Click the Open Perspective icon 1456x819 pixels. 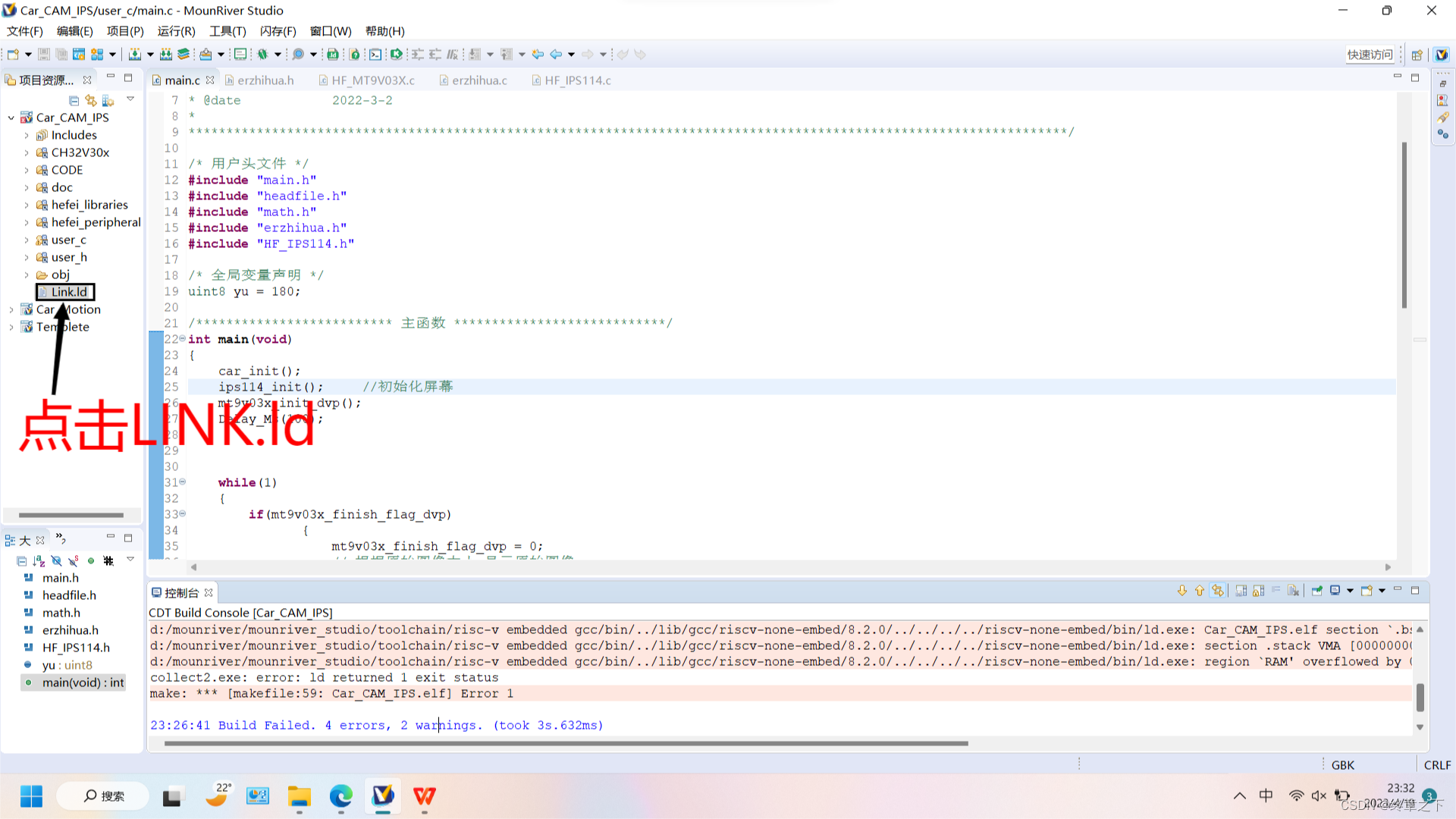1417,55
